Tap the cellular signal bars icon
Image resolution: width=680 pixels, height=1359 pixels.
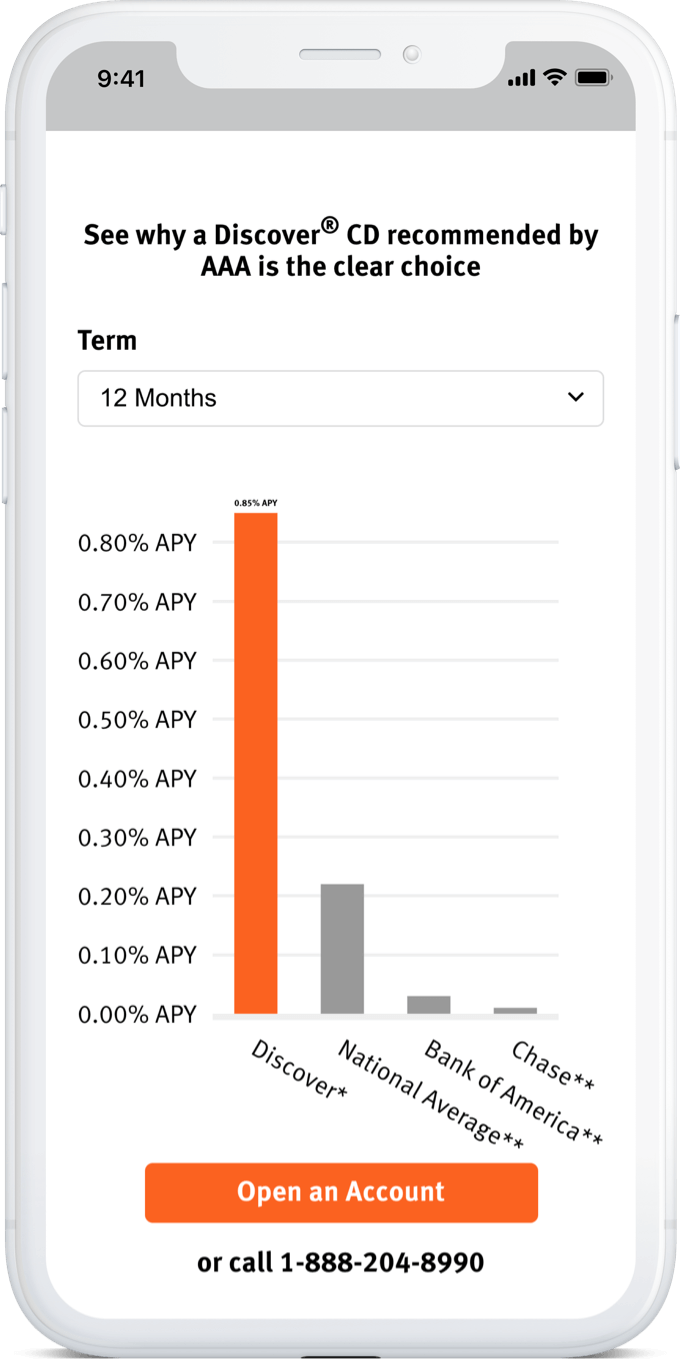click(x=522, y=79)
